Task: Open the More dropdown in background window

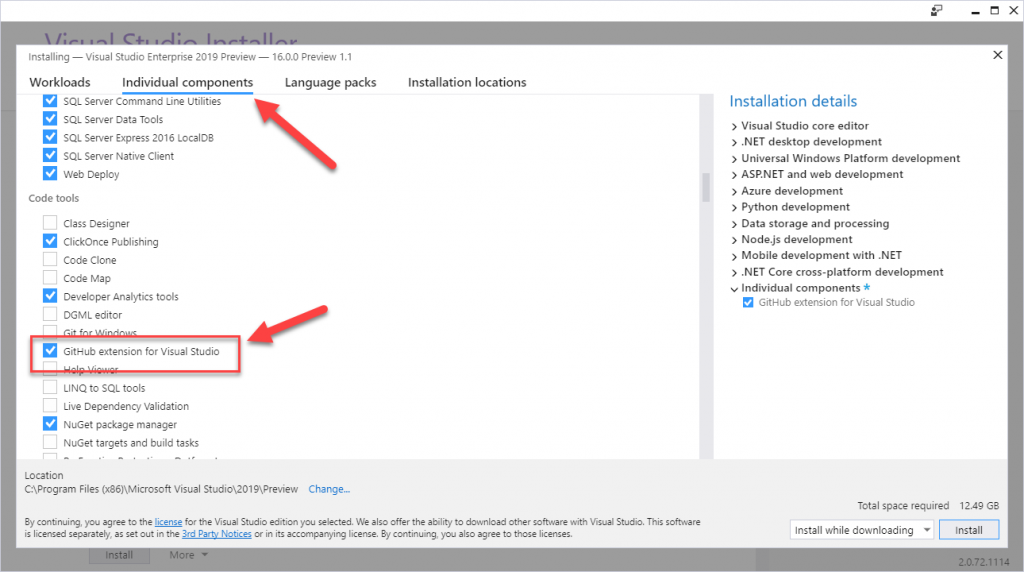Action: pyautogui.click(x=188, y=555)
